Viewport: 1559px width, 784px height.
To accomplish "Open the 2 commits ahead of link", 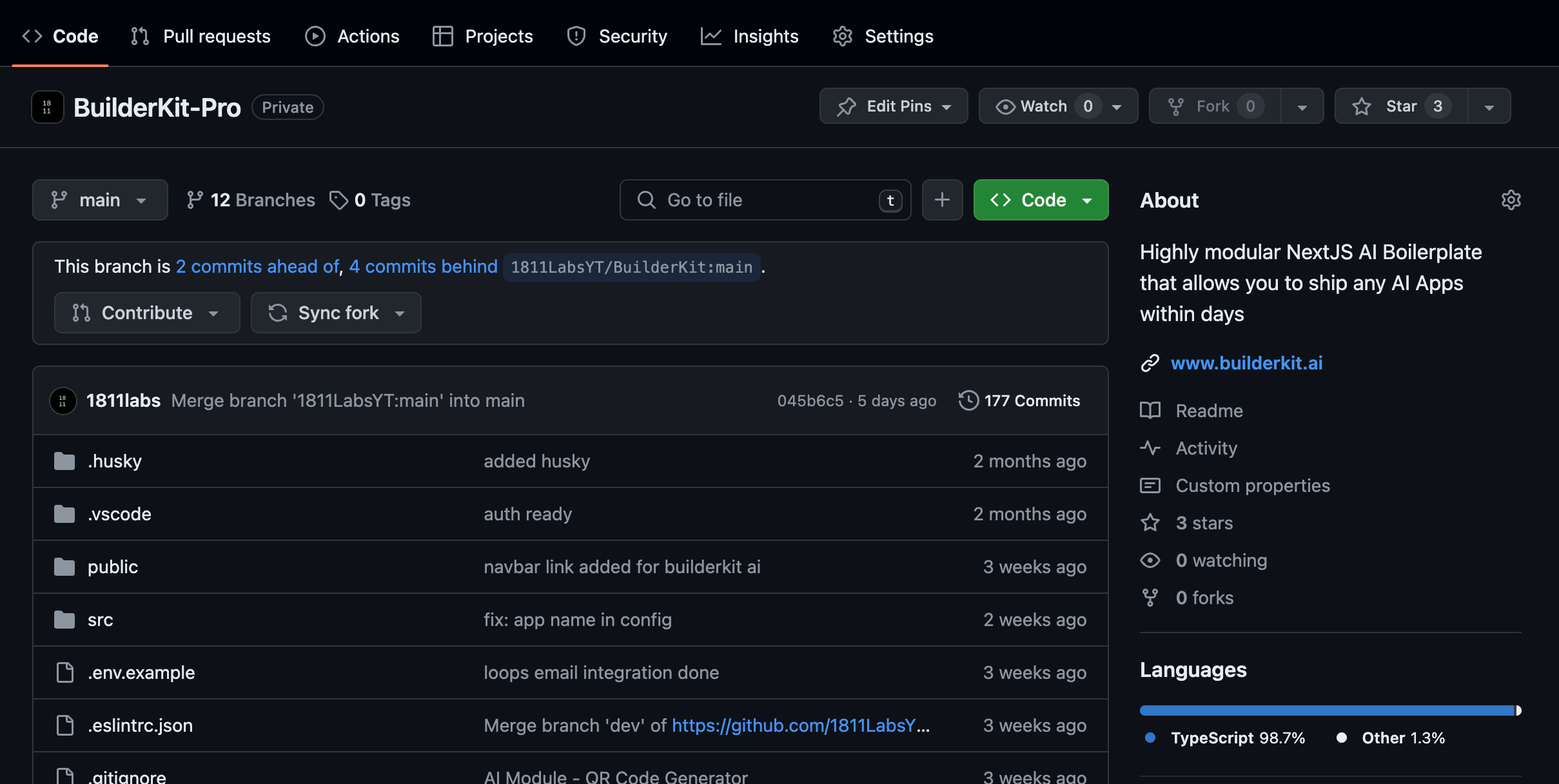I will coord(257,266).
